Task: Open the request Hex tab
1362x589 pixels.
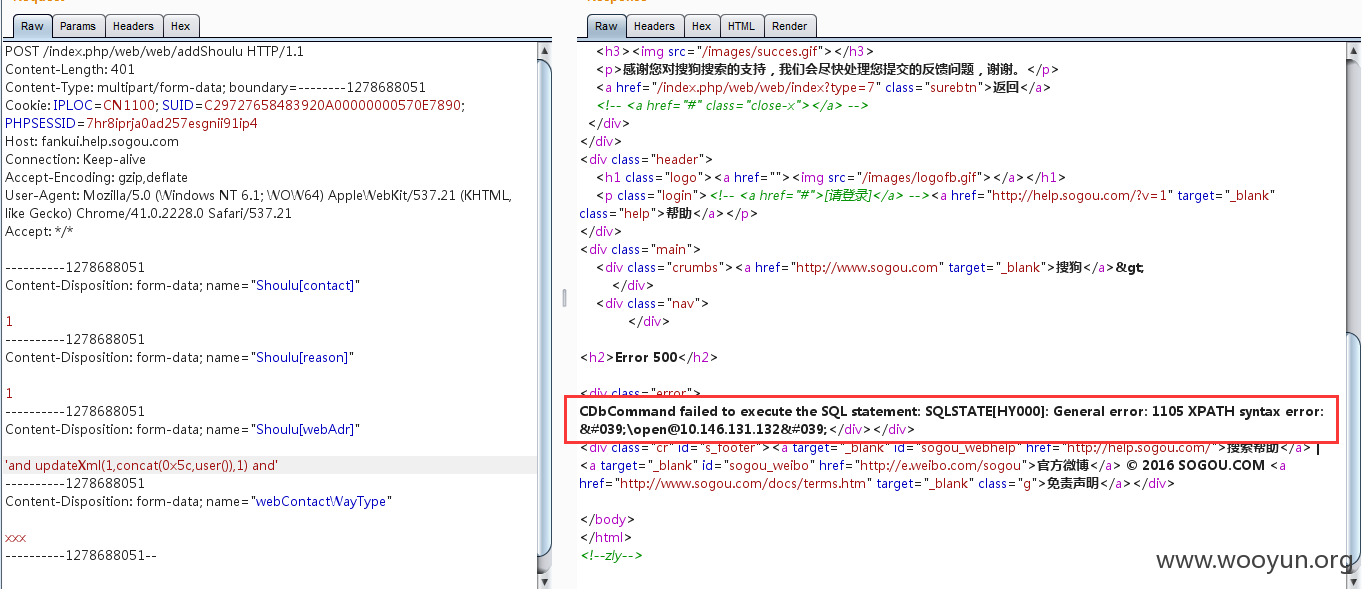Action: [181, 26]
